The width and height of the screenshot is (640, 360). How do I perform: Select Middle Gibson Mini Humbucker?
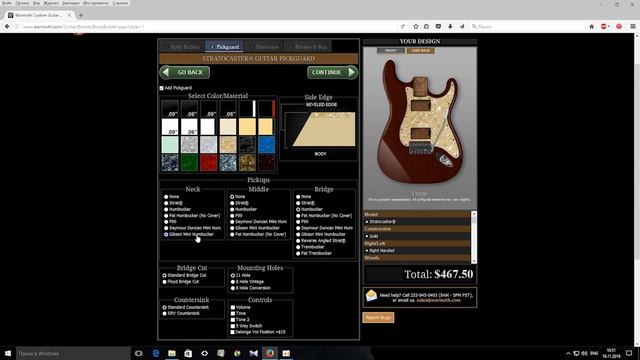pyautogui.click(x=232, y=228)
